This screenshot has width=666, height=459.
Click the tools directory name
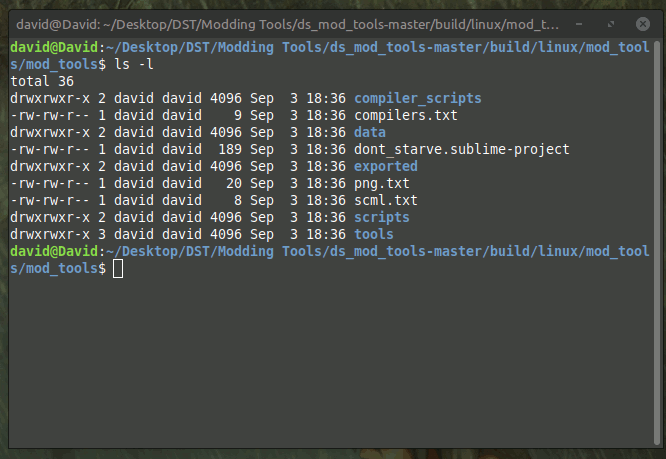tap(374, 234)
